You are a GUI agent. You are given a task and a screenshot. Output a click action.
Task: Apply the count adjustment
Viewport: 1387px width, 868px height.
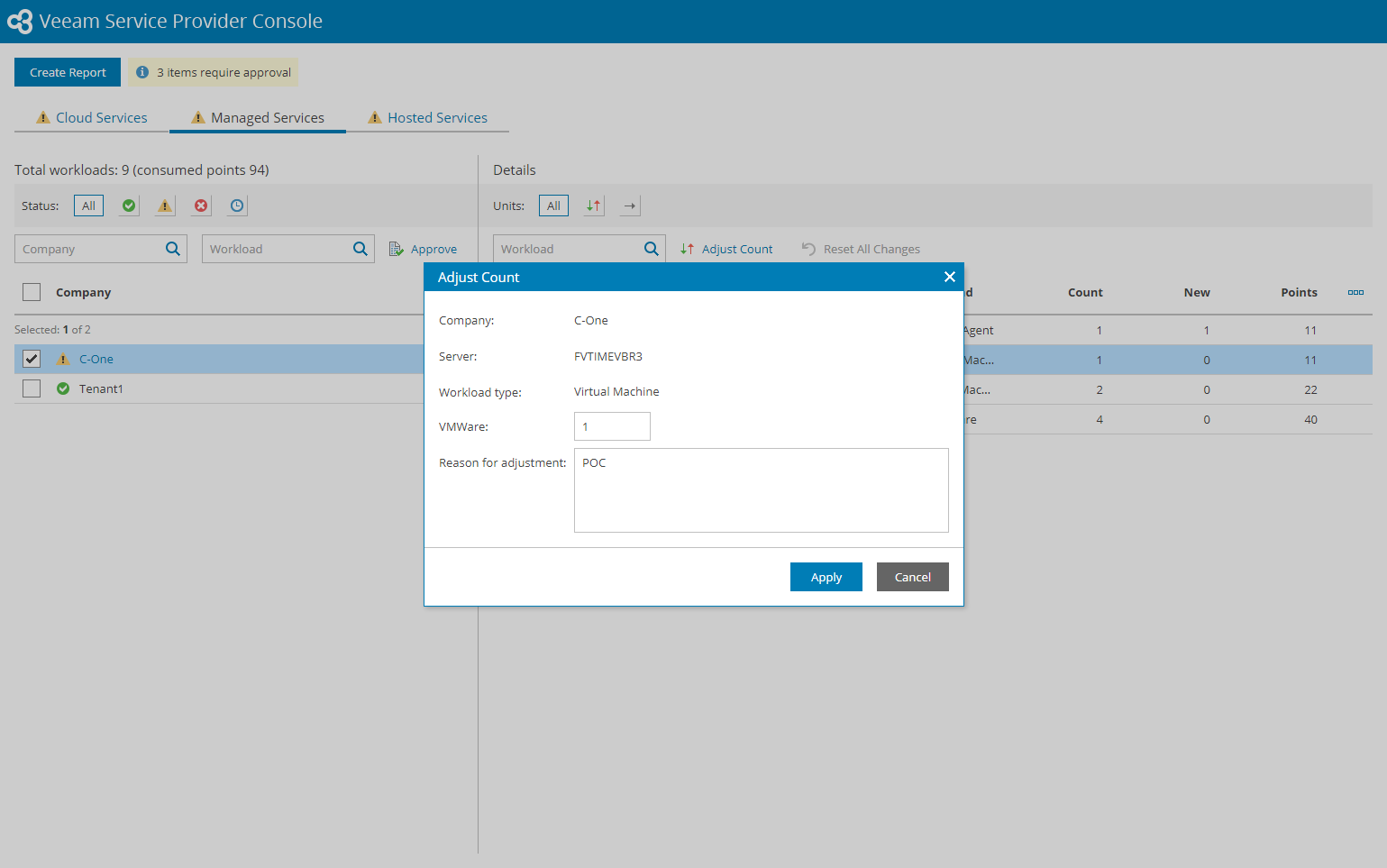826,577
